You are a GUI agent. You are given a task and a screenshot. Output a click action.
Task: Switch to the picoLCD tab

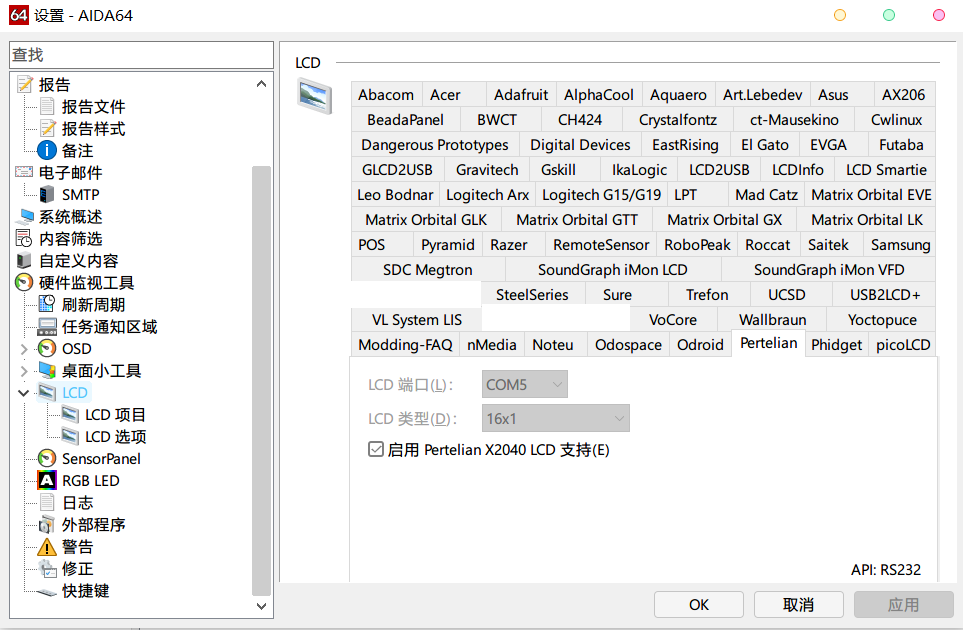pos(902,345)
